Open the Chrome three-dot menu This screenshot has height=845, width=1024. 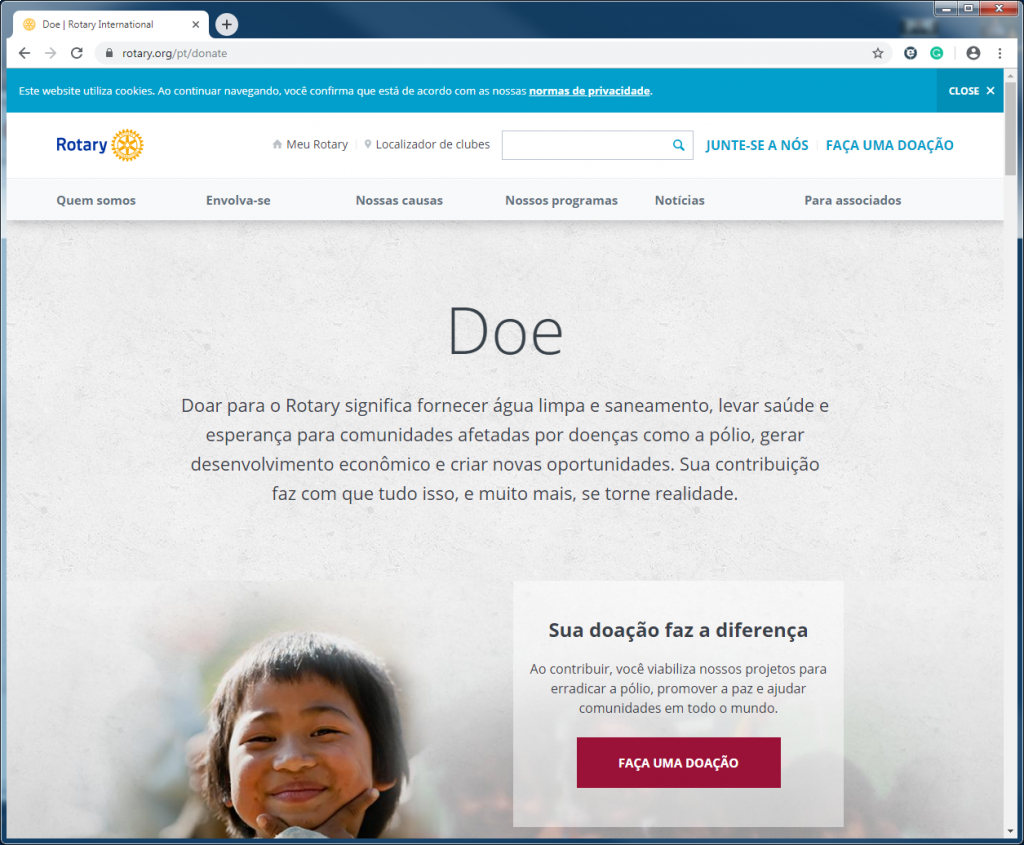click(x=1000, y=53)
